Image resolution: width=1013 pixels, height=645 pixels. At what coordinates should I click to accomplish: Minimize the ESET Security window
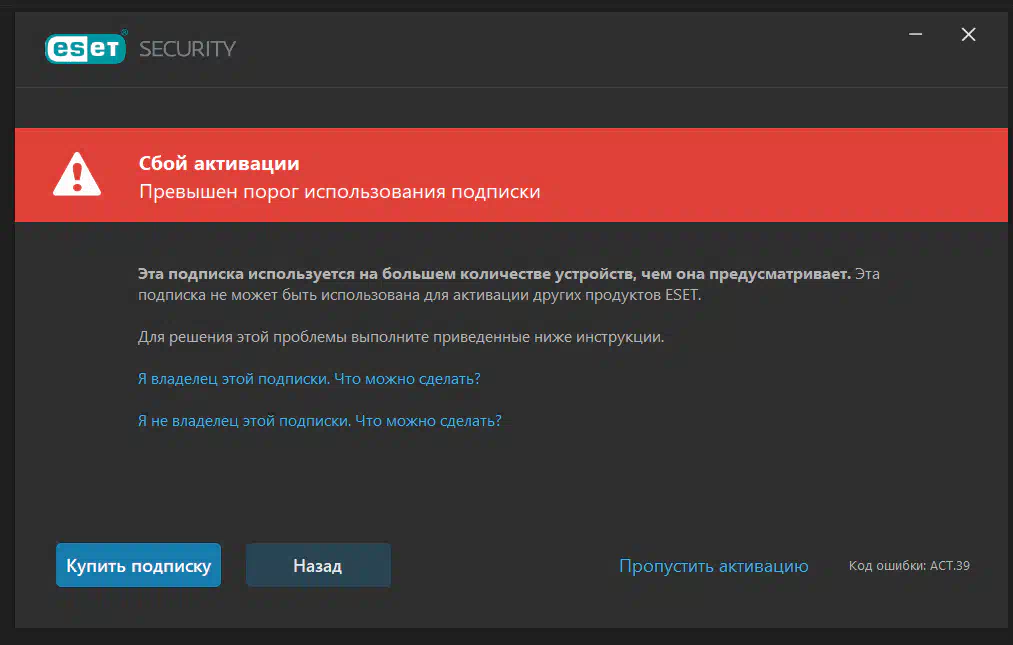[x=915, y=34]
